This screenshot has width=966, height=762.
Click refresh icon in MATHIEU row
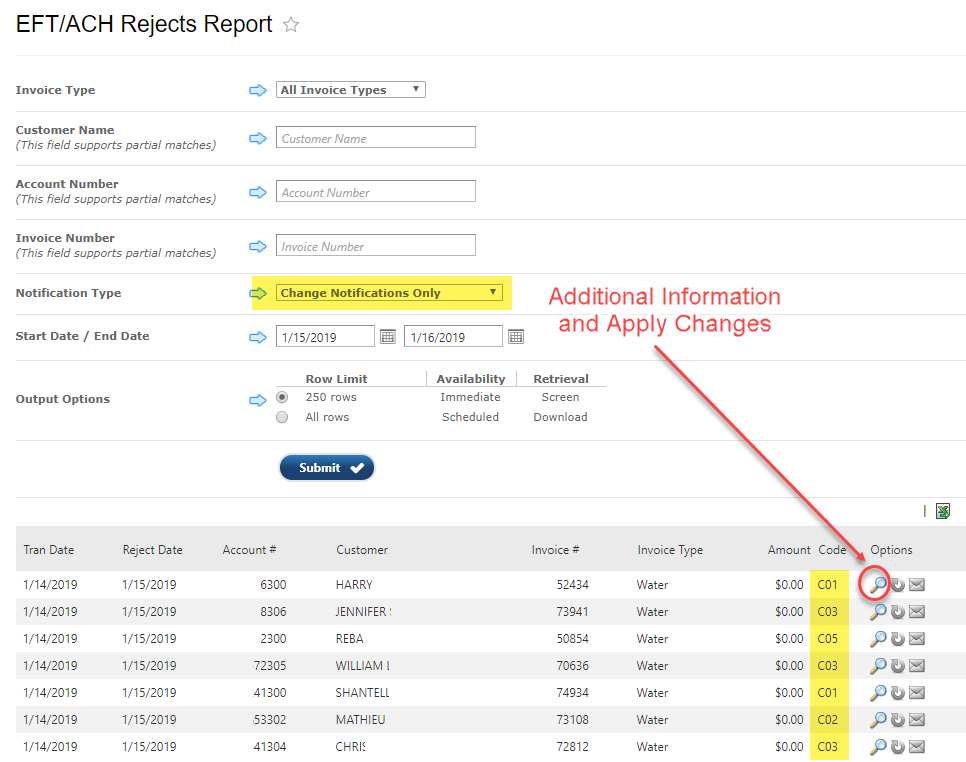coord(898,719)
